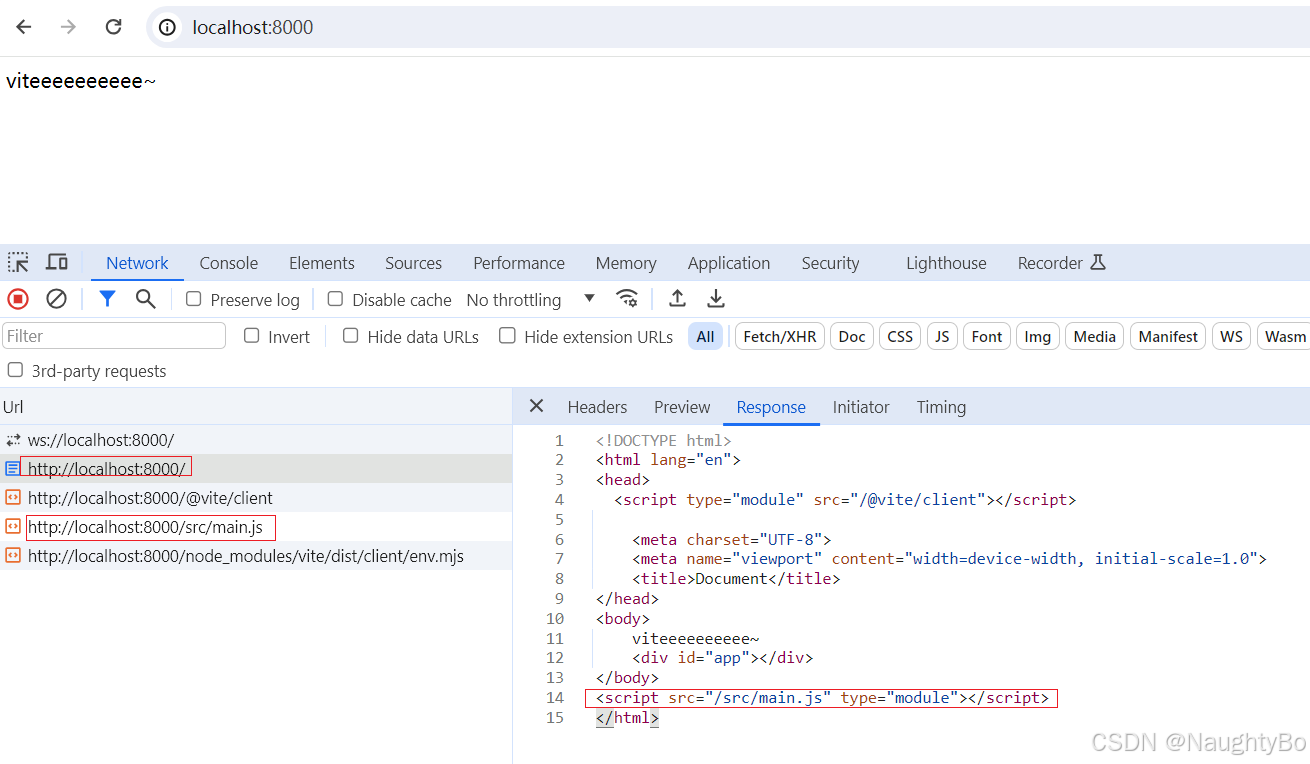Screen dimensions: 1310x764
Task: Export HAR file with download icon
Action: click(716, 298)
